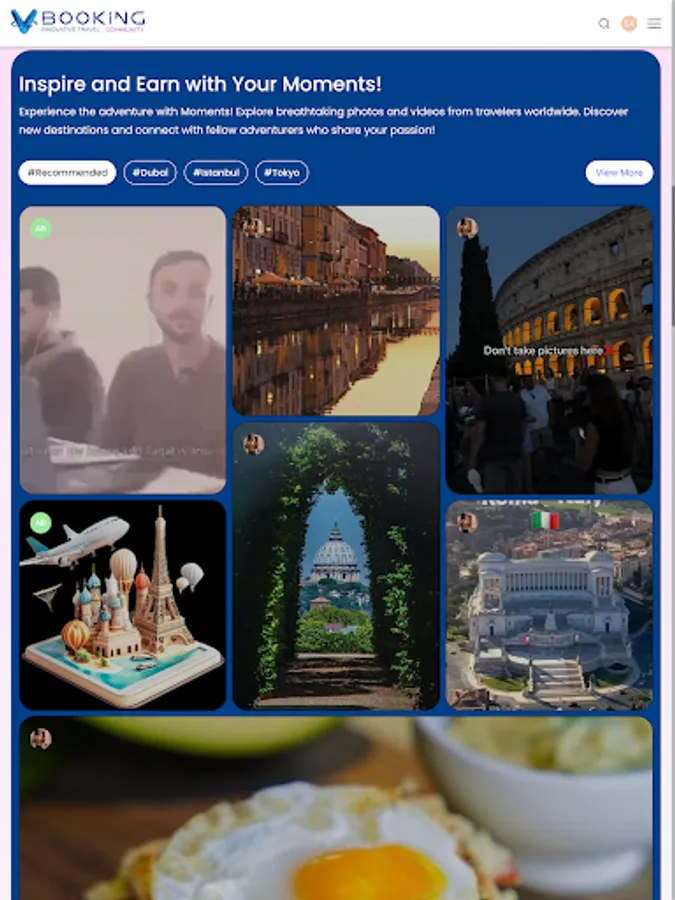This screenshot has height=900, width=675.
Task: Open the 3D landmarks and airplane moment
Action: pyautogui.click(x=123, y=605)
